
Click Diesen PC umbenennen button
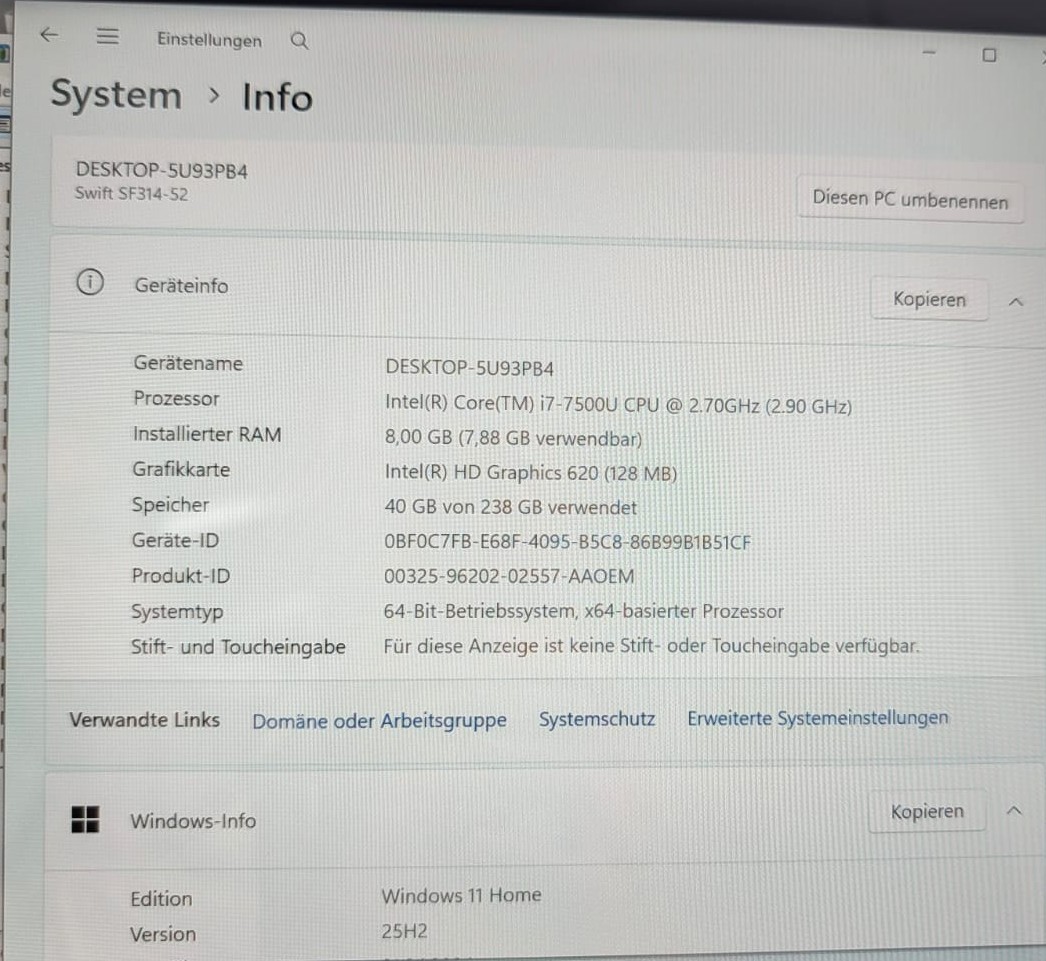point(910,199)
